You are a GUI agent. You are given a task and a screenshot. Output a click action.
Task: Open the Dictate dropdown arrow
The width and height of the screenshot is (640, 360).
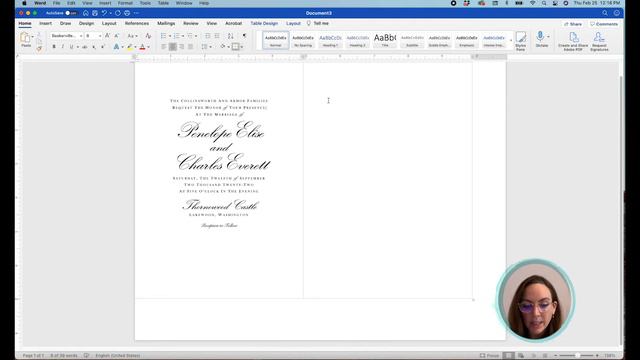point(548,37)
